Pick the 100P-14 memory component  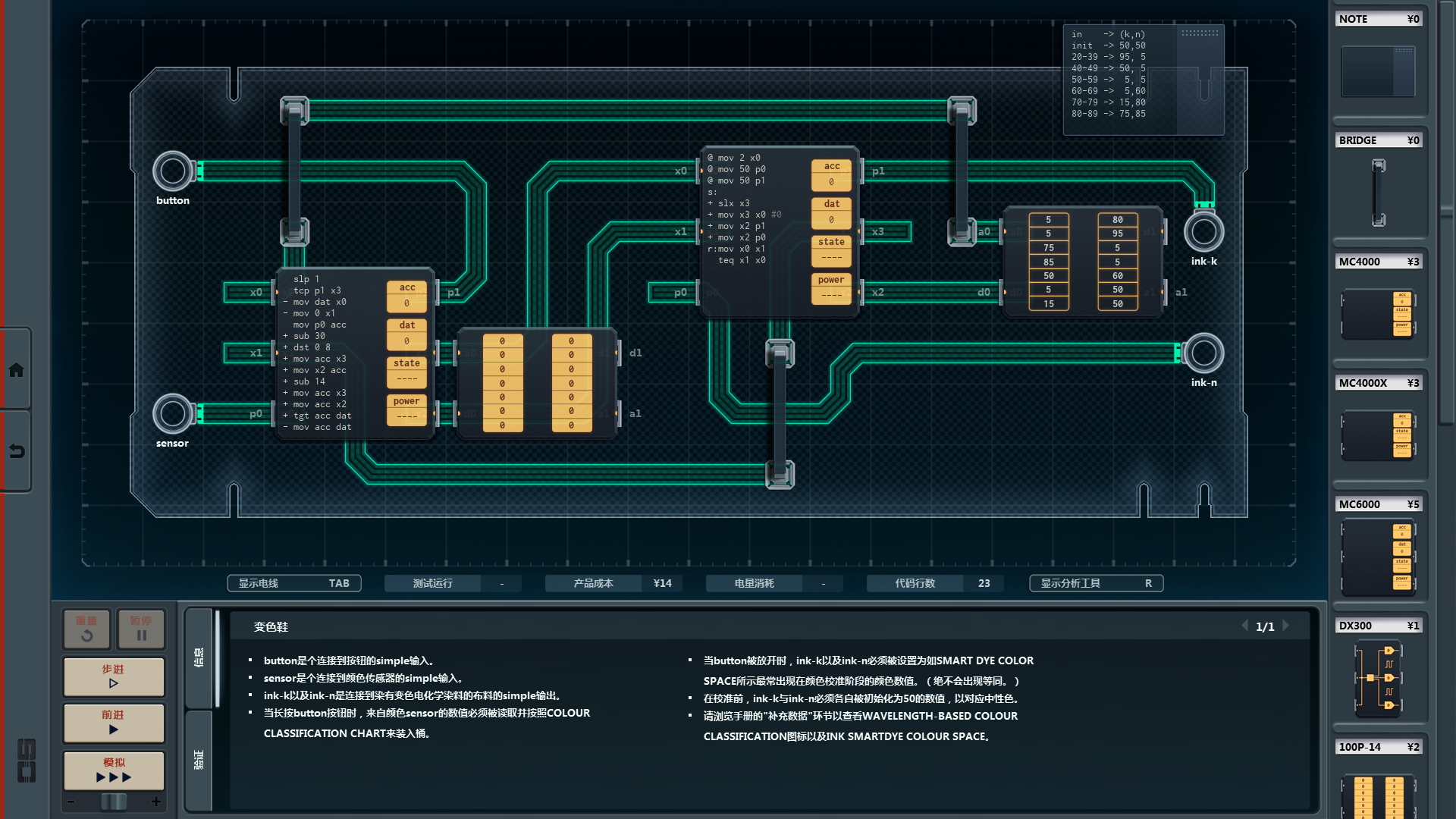coord(1378,795)
